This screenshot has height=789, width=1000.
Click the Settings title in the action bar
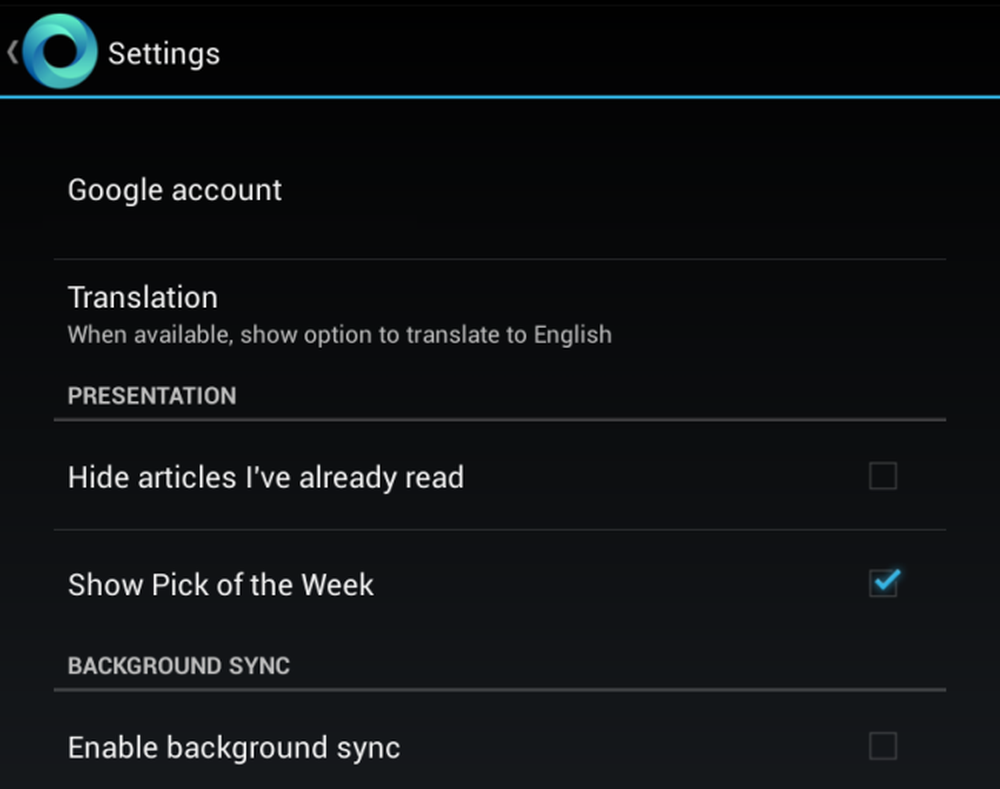coord(164,54)
